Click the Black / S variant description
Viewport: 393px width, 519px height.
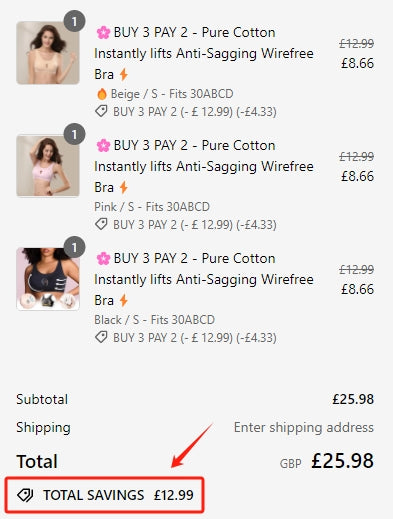click(x=154, y=320)
